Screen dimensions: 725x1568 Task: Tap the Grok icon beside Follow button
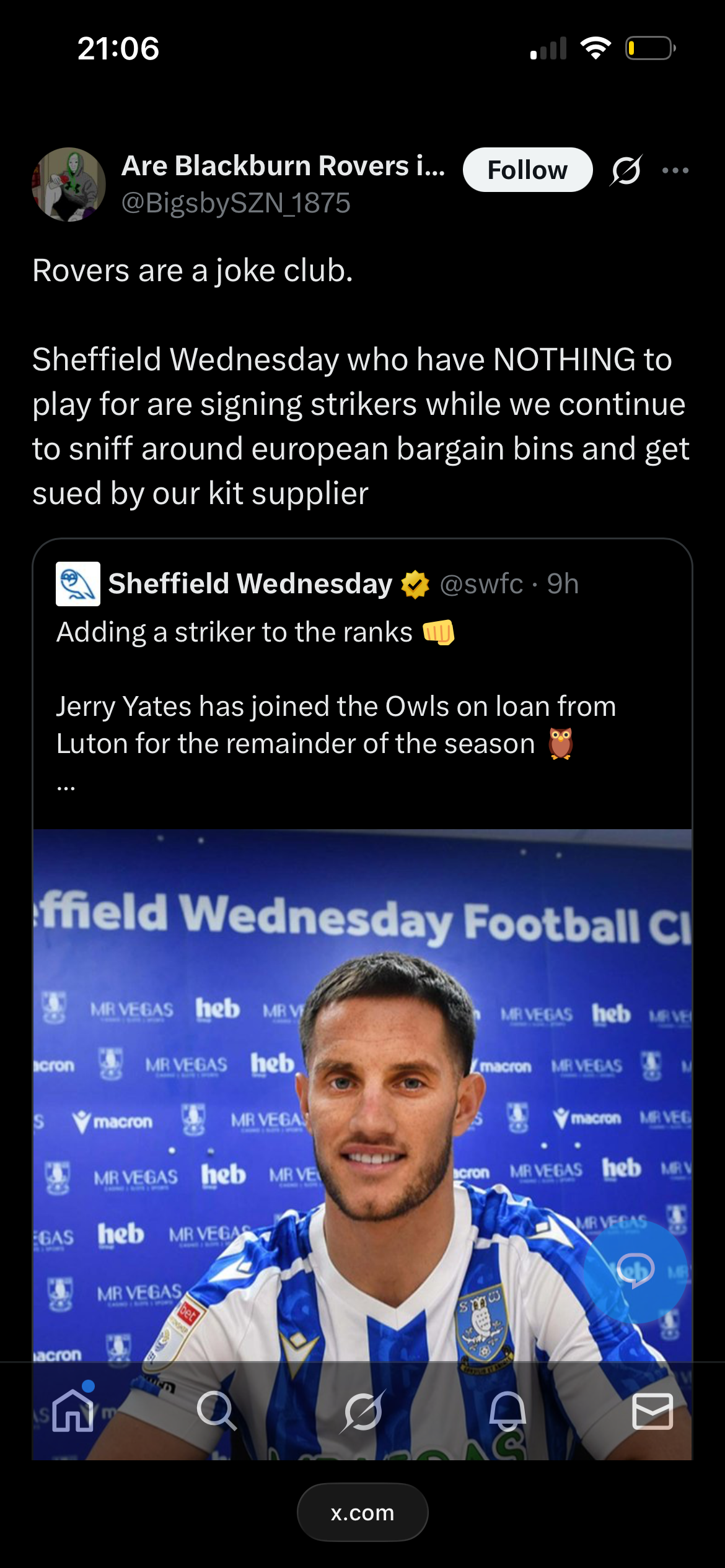click(626, 170)
